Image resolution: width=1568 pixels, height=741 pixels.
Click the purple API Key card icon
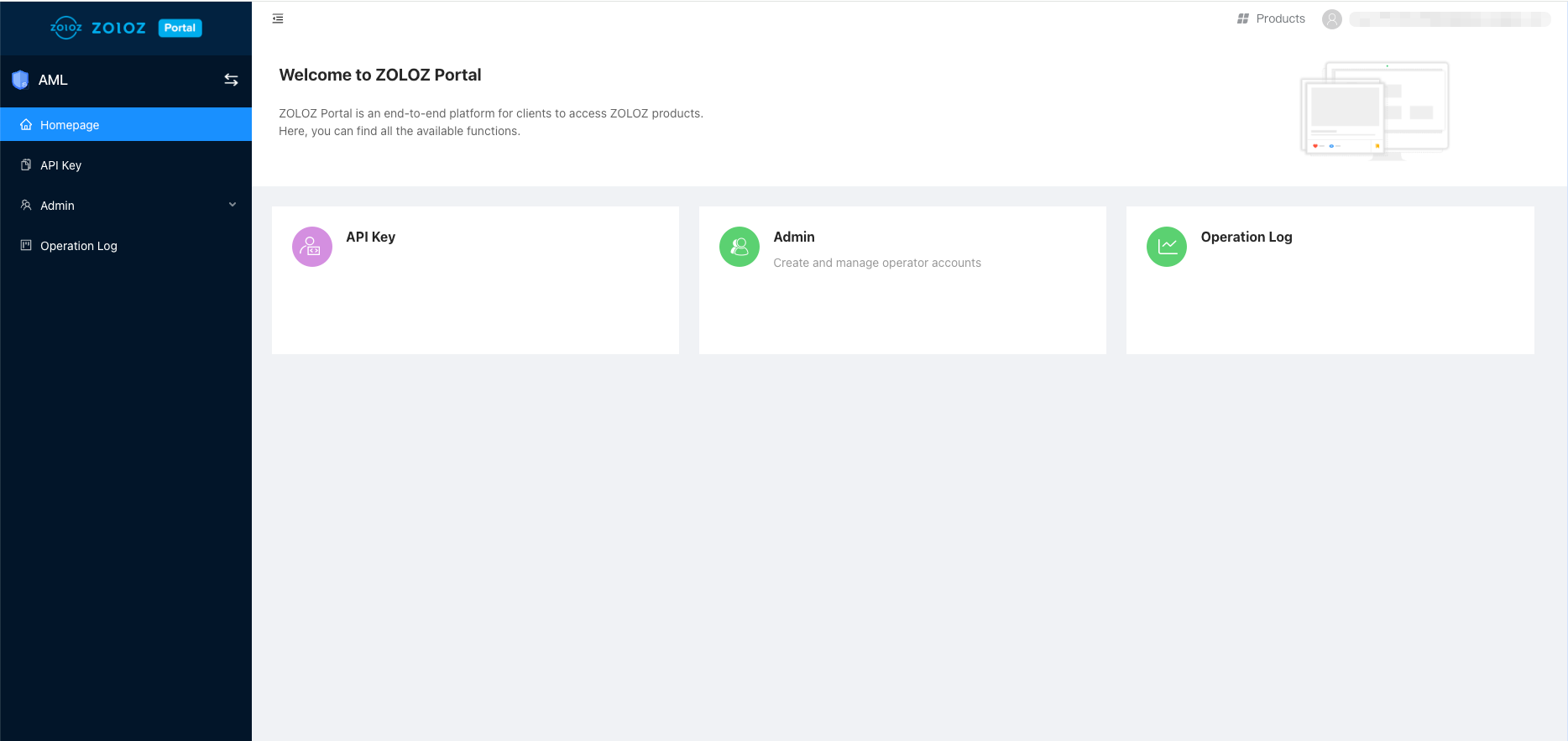click(x=312, y=247)
